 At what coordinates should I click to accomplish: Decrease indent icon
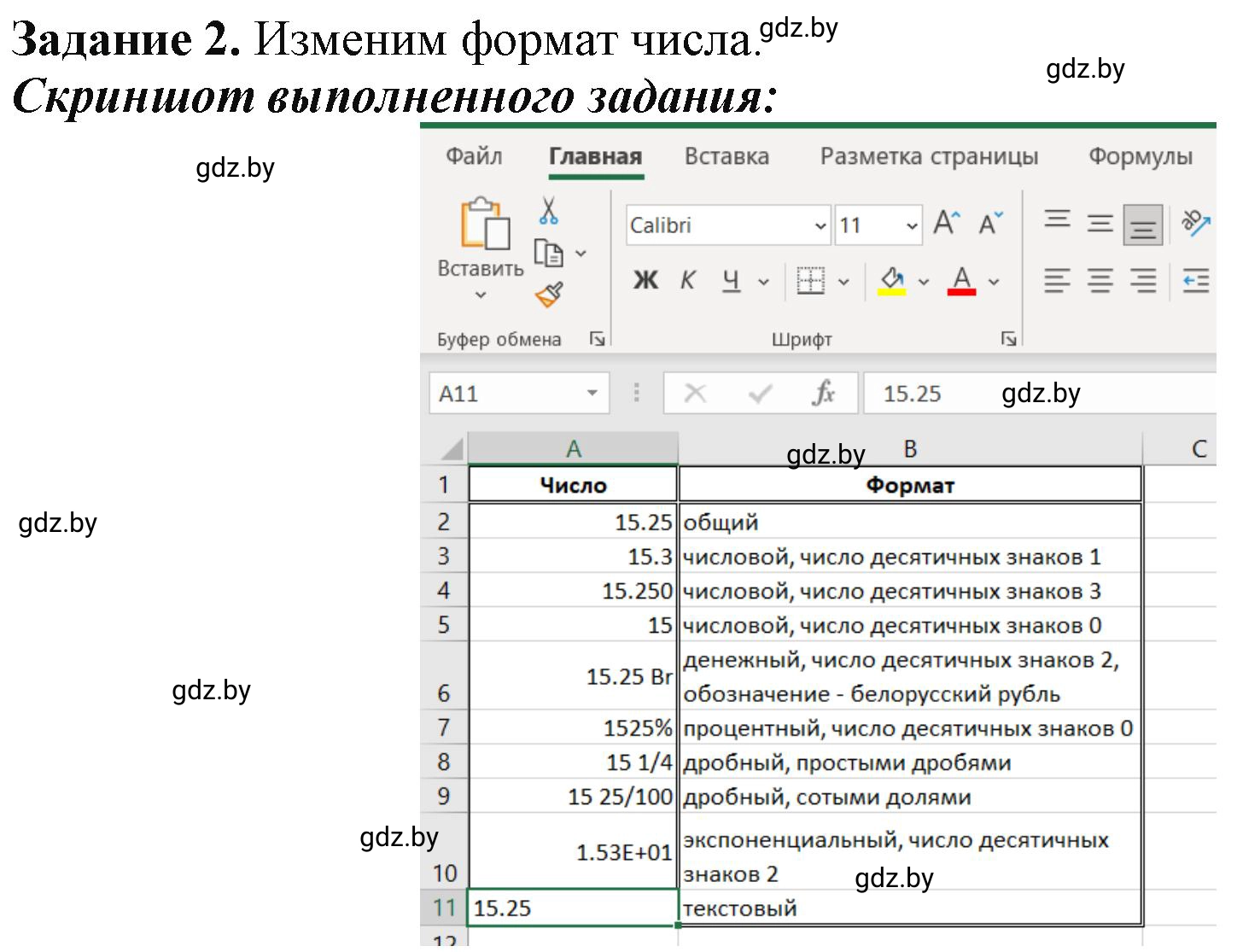pos(1196,280)
